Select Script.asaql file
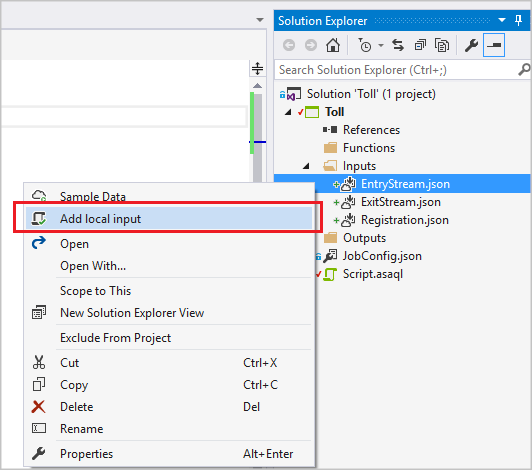 pos(373,274)
